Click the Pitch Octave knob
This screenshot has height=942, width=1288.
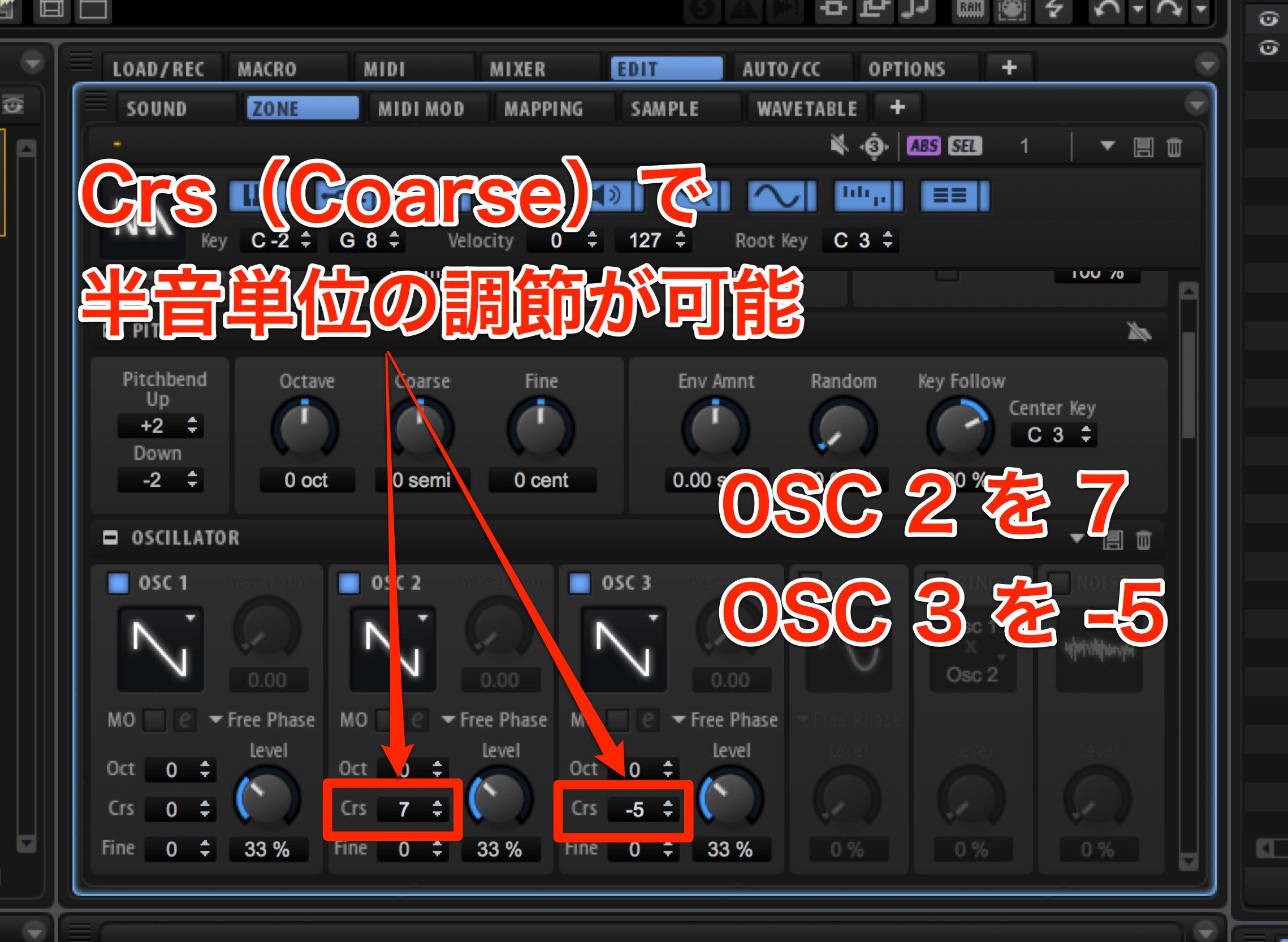(x=305, y=429)
